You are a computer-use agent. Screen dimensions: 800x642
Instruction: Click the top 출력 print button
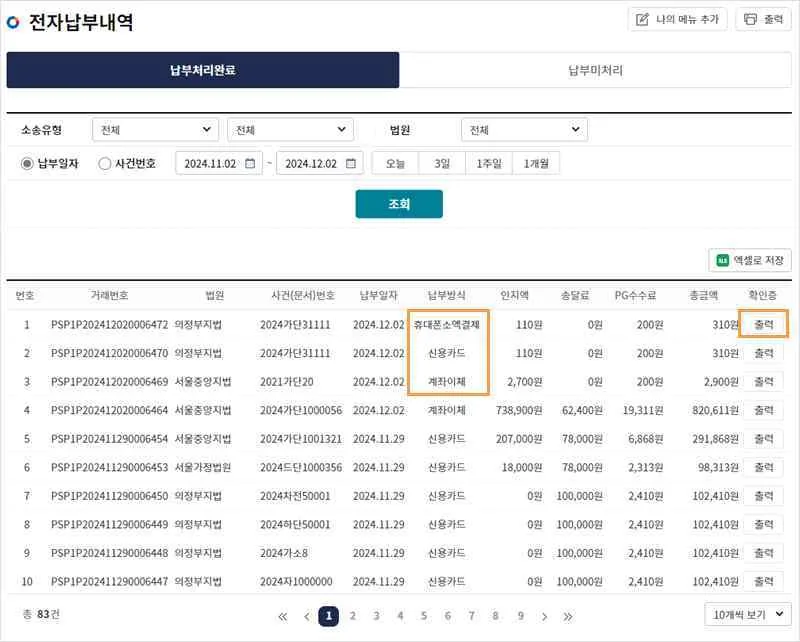(x=763, y=19)
